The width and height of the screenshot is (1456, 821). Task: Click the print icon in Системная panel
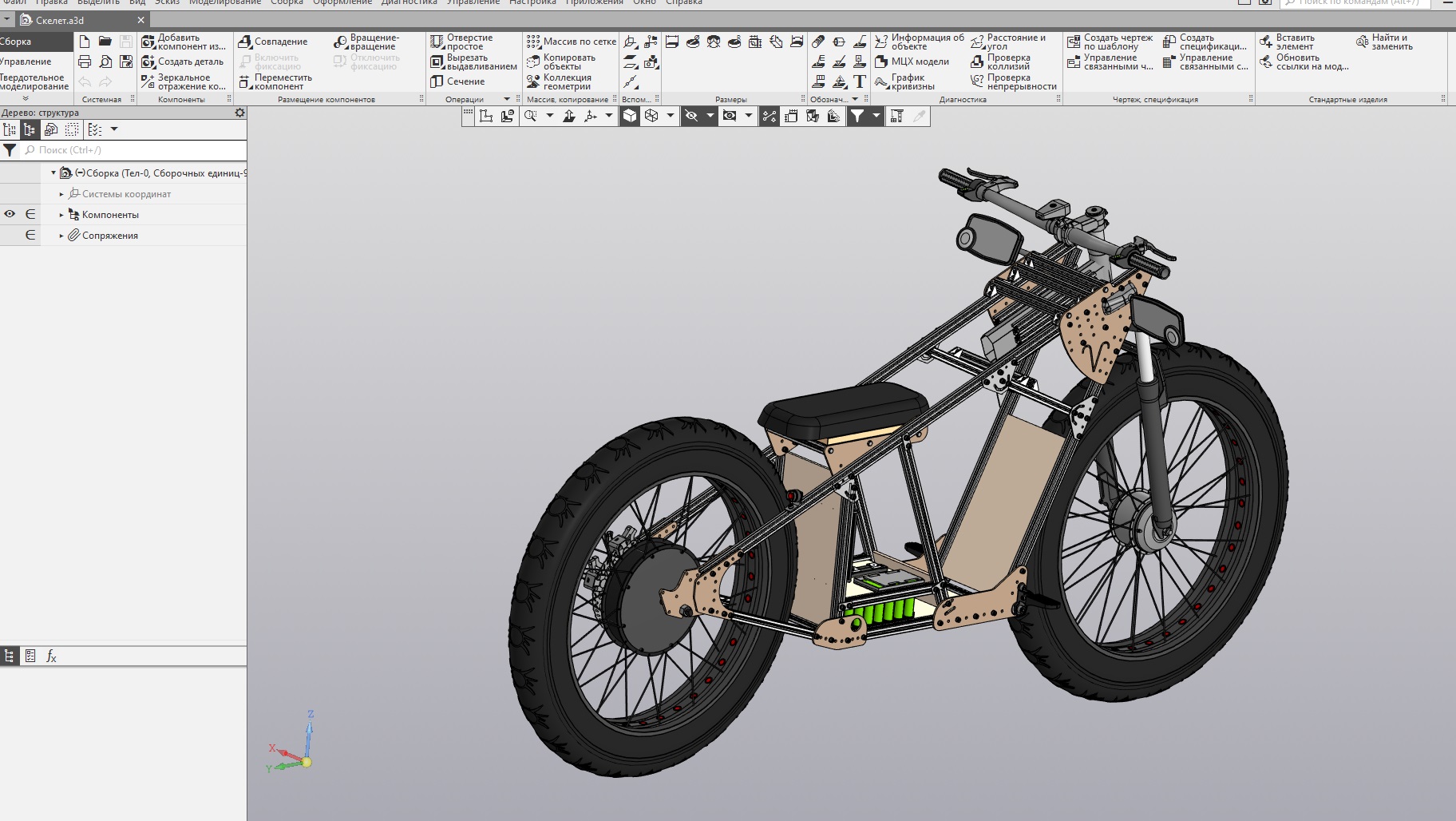pos(85,61)
